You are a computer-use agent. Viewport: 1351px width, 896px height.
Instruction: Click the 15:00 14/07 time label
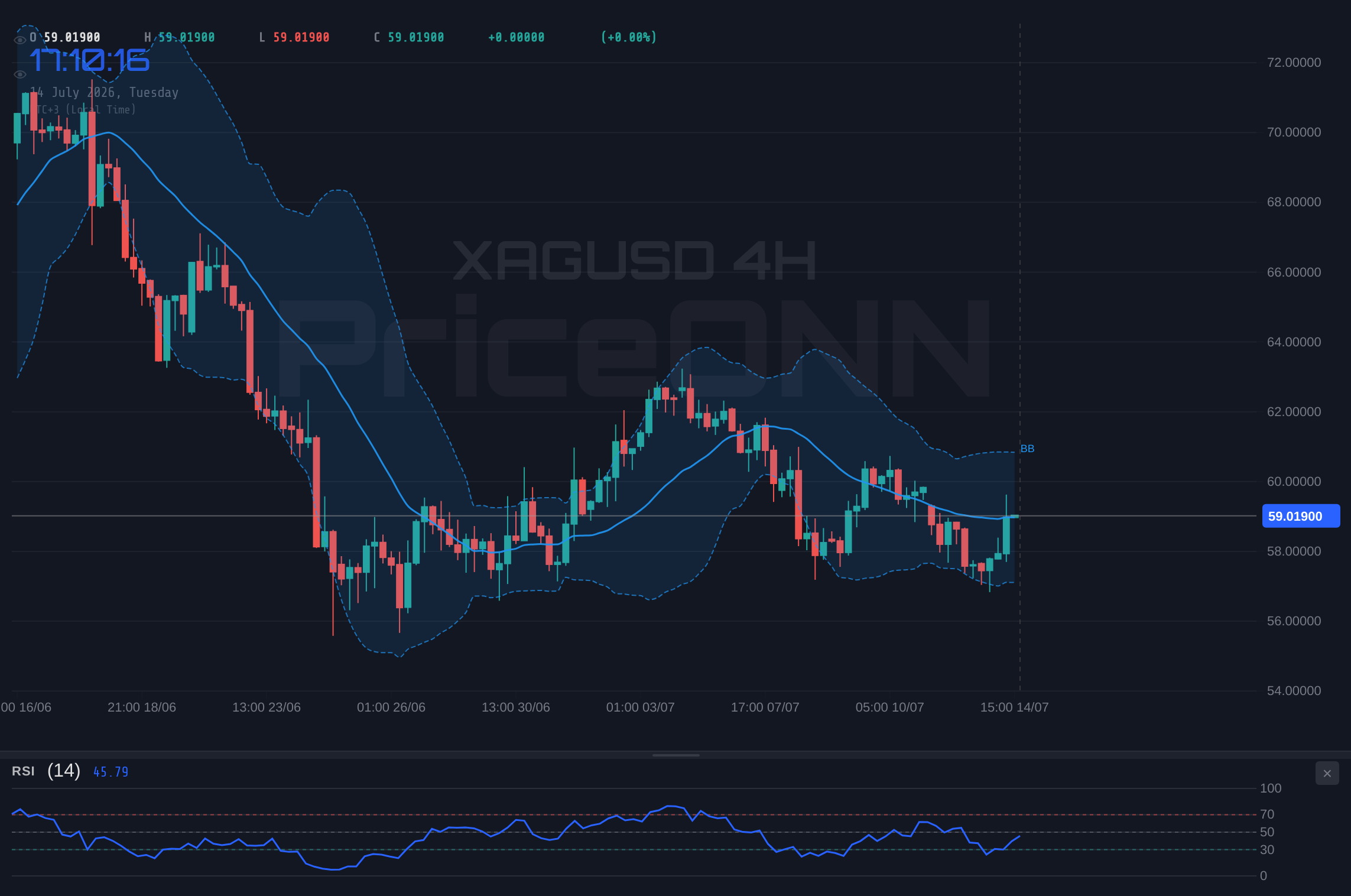(1015, 707)
